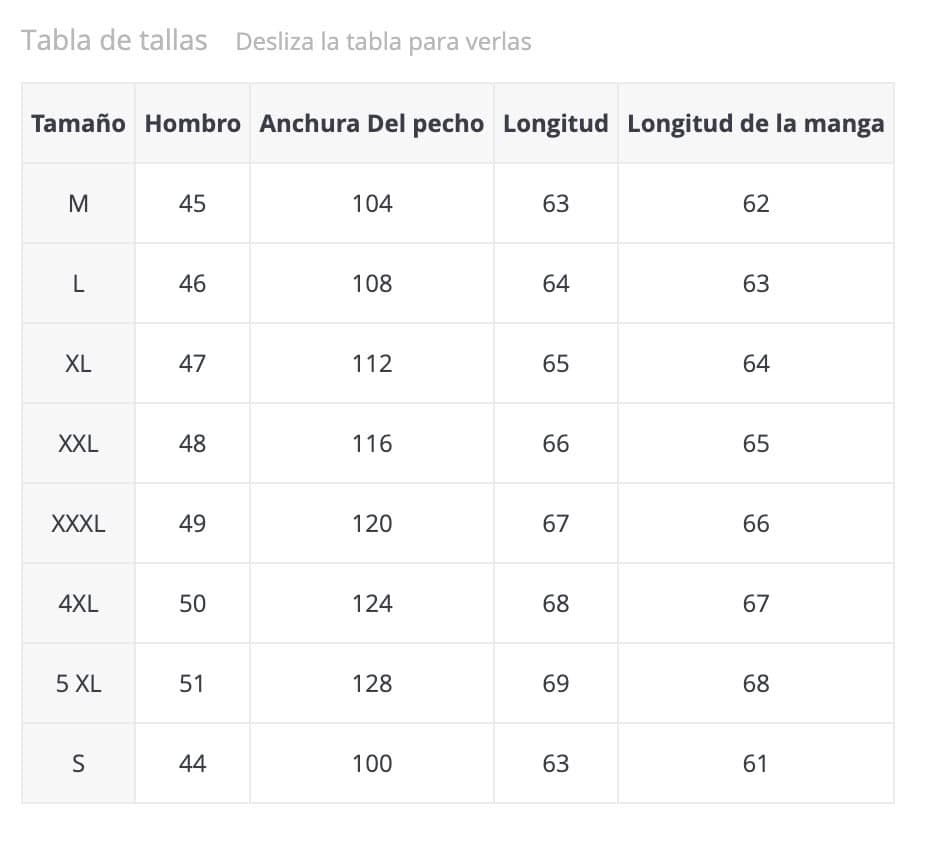Click the "Tabla de tallas" heading
The image size is (926, 846).
tap(114, 40)
